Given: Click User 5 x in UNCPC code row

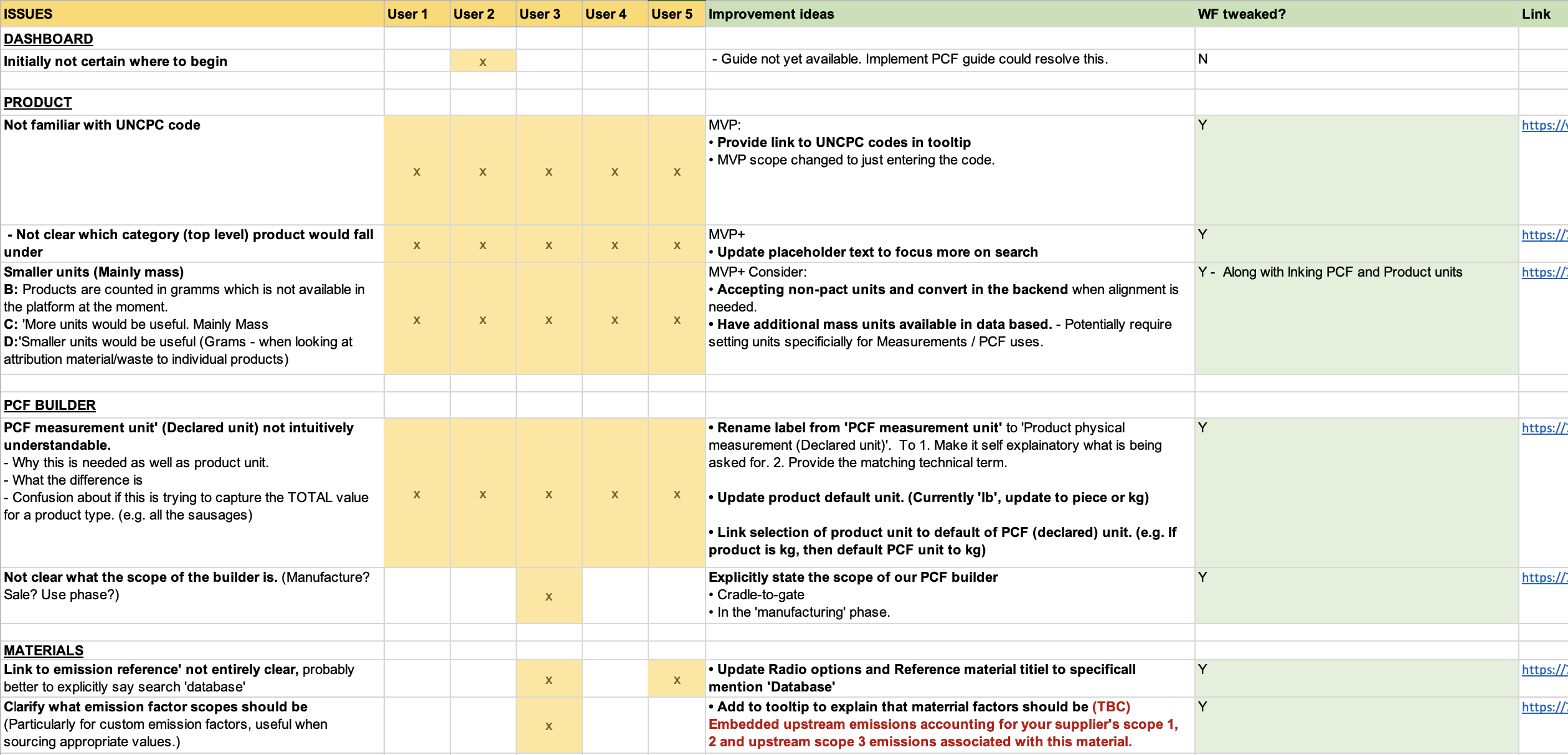Looking at the screenshot, I should coord(676,171).
